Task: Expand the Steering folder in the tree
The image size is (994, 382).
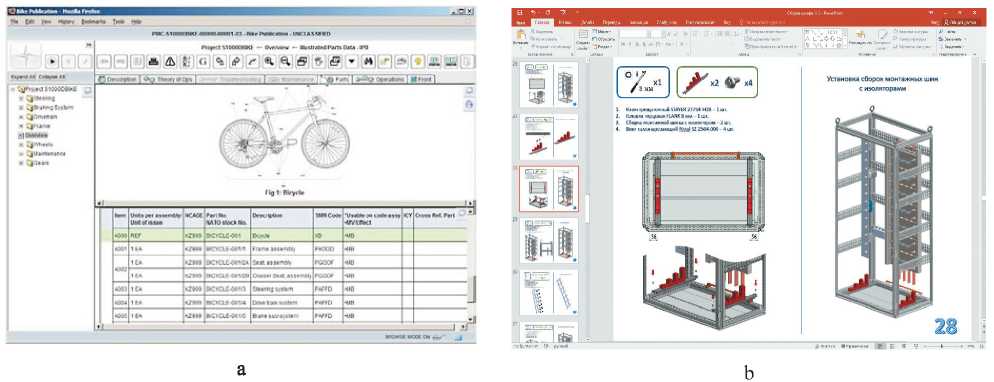Action: [x=22, y=98]
